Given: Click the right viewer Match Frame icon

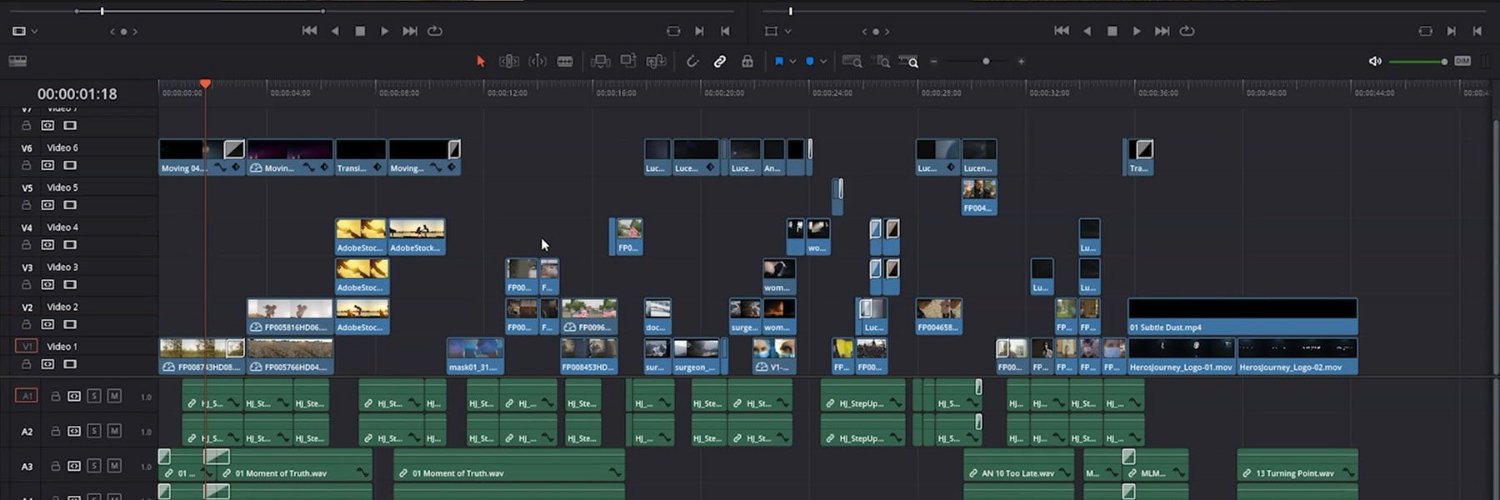Looking at the screenshot, I should coord(1425,31).
